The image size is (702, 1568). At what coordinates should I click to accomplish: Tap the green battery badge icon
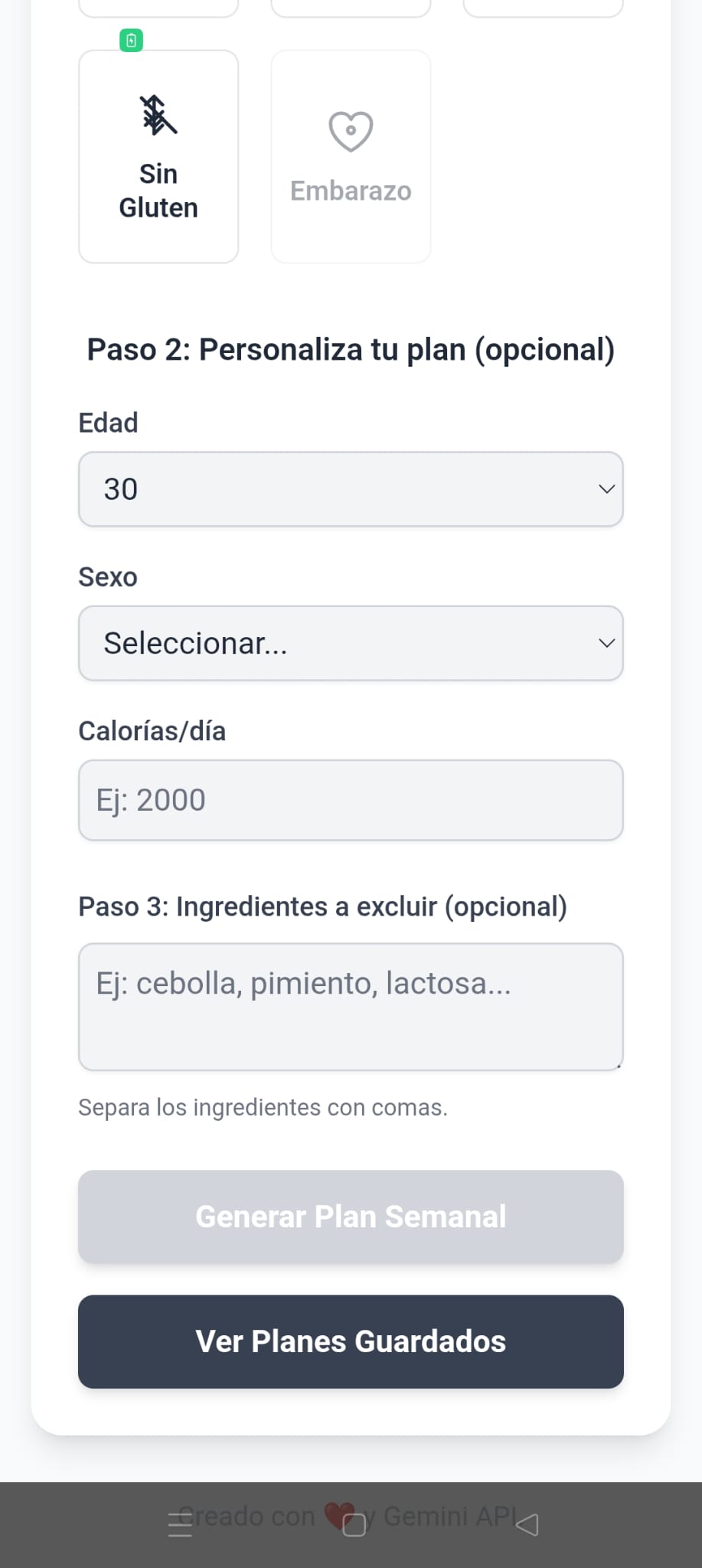click(132, 41)
